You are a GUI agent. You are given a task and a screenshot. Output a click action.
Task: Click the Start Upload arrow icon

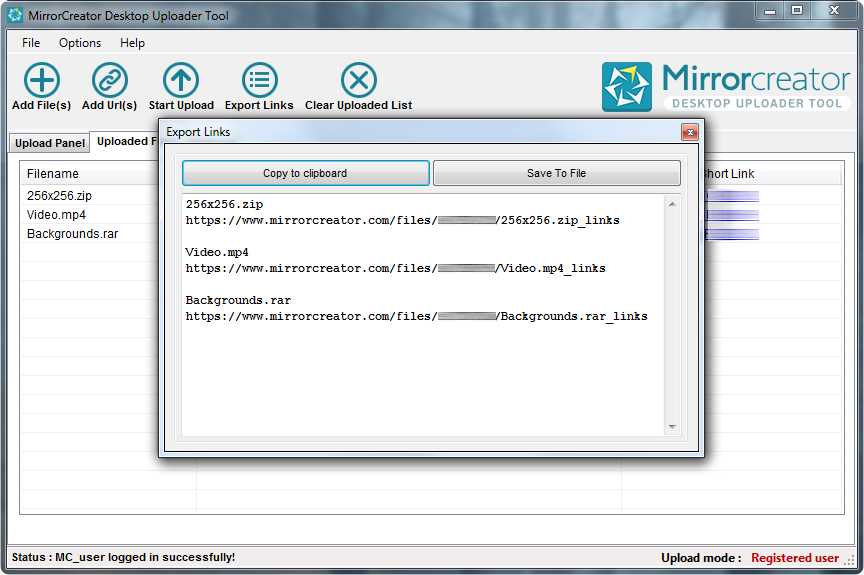181,80
